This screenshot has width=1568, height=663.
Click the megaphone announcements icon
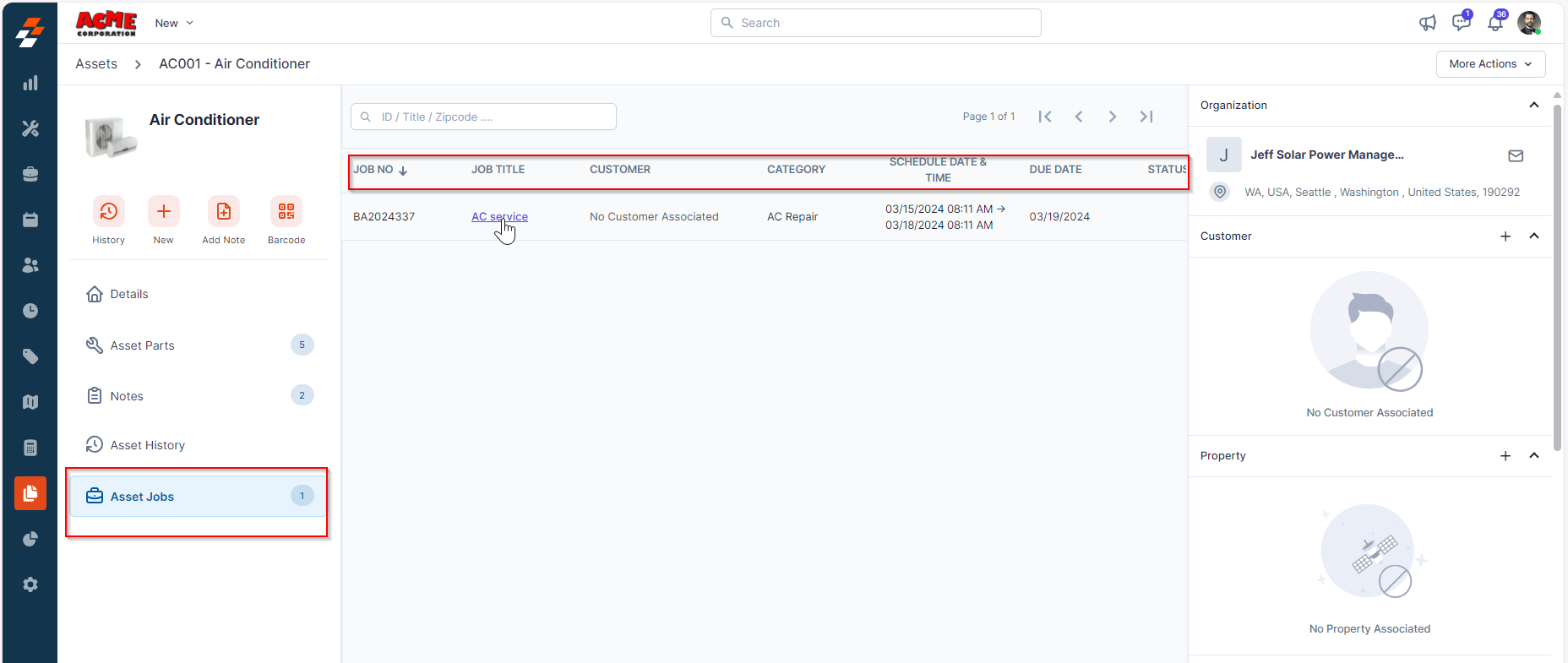[1428, 23]
